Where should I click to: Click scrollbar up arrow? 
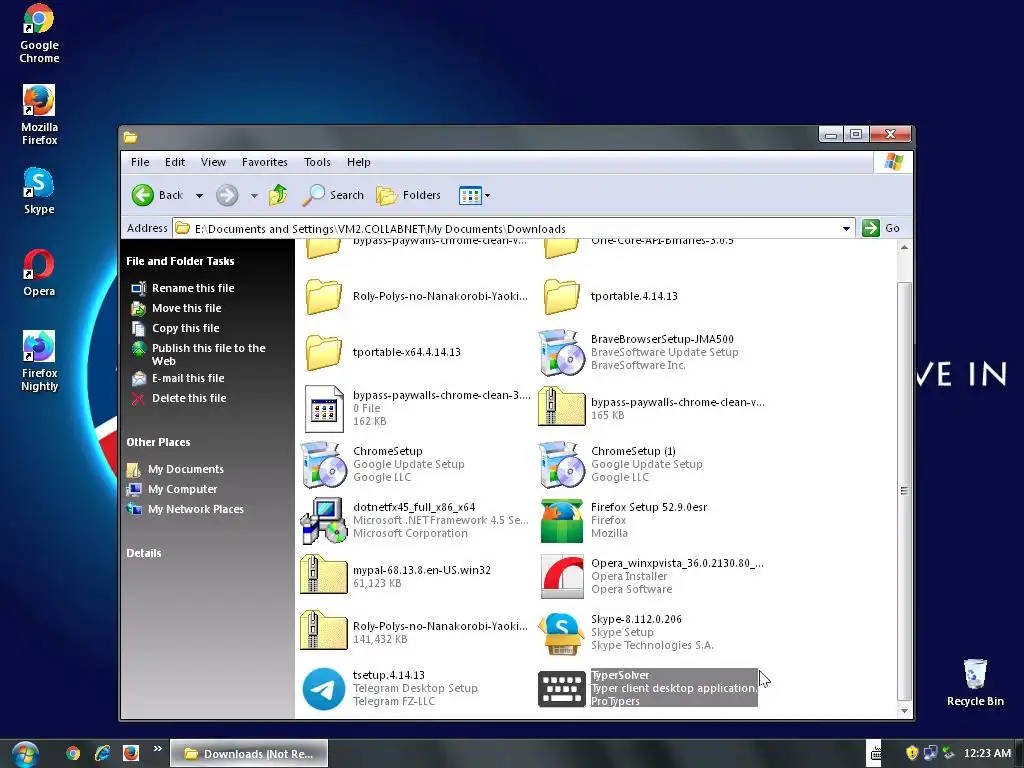(x=904, y=248)
